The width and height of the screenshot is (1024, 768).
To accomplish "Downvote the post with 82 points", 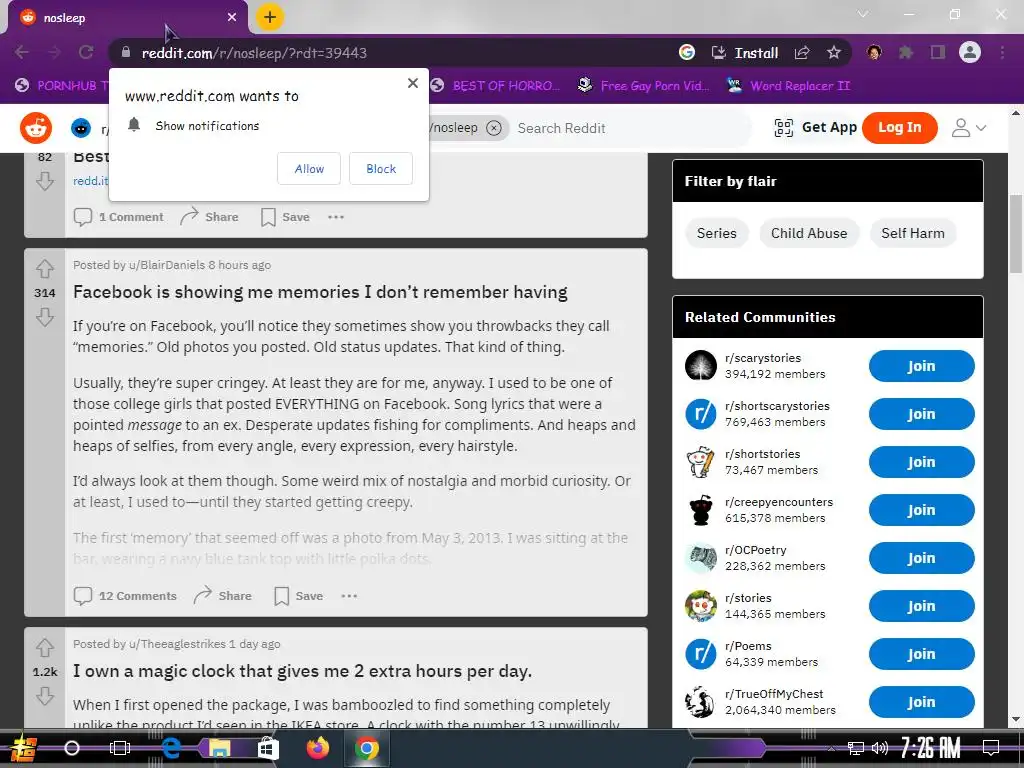I will click(x=44, y=181).
